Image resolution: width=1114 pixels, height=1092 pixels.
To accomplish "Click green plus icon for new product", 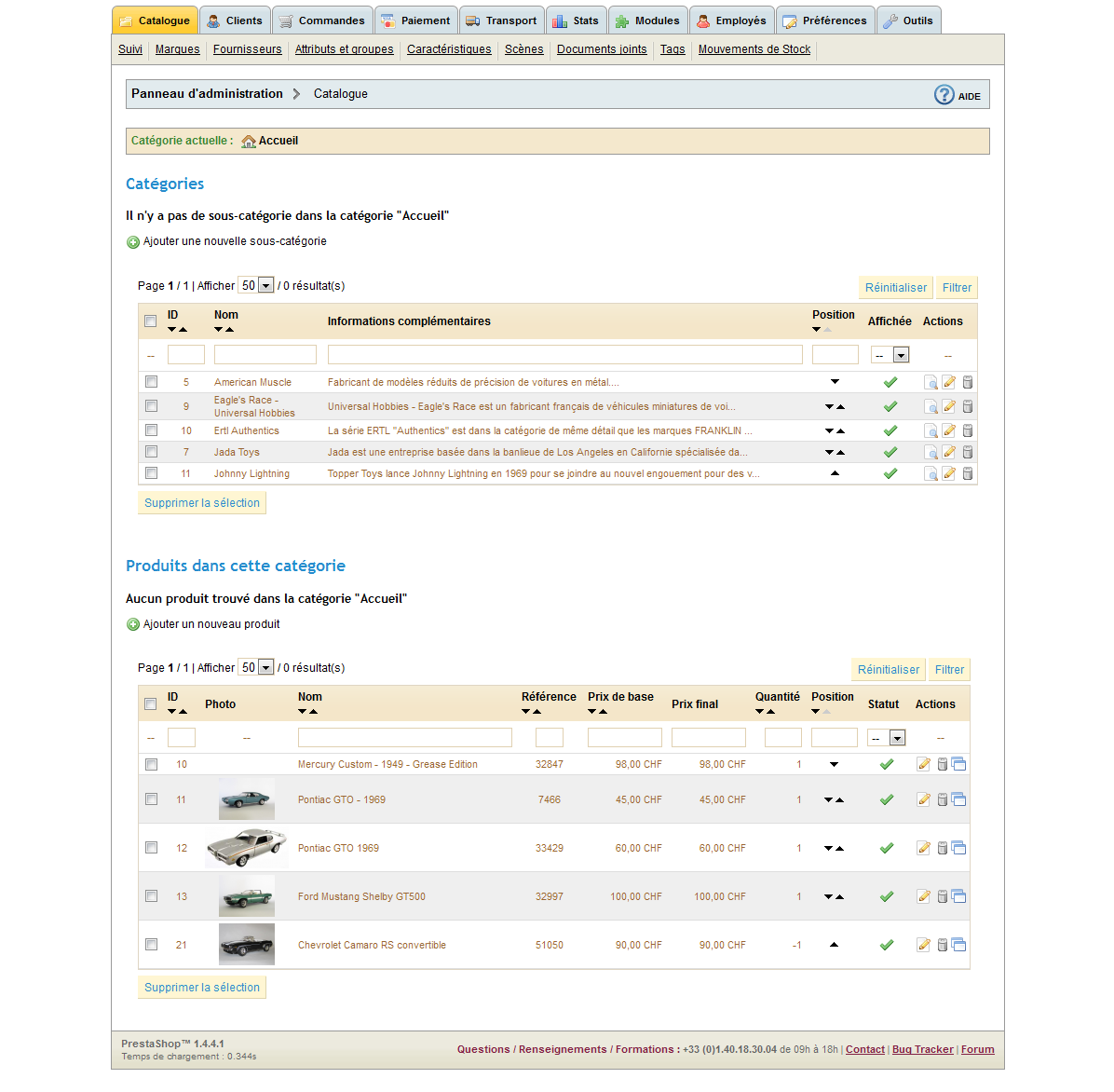I will pos(133,624).
